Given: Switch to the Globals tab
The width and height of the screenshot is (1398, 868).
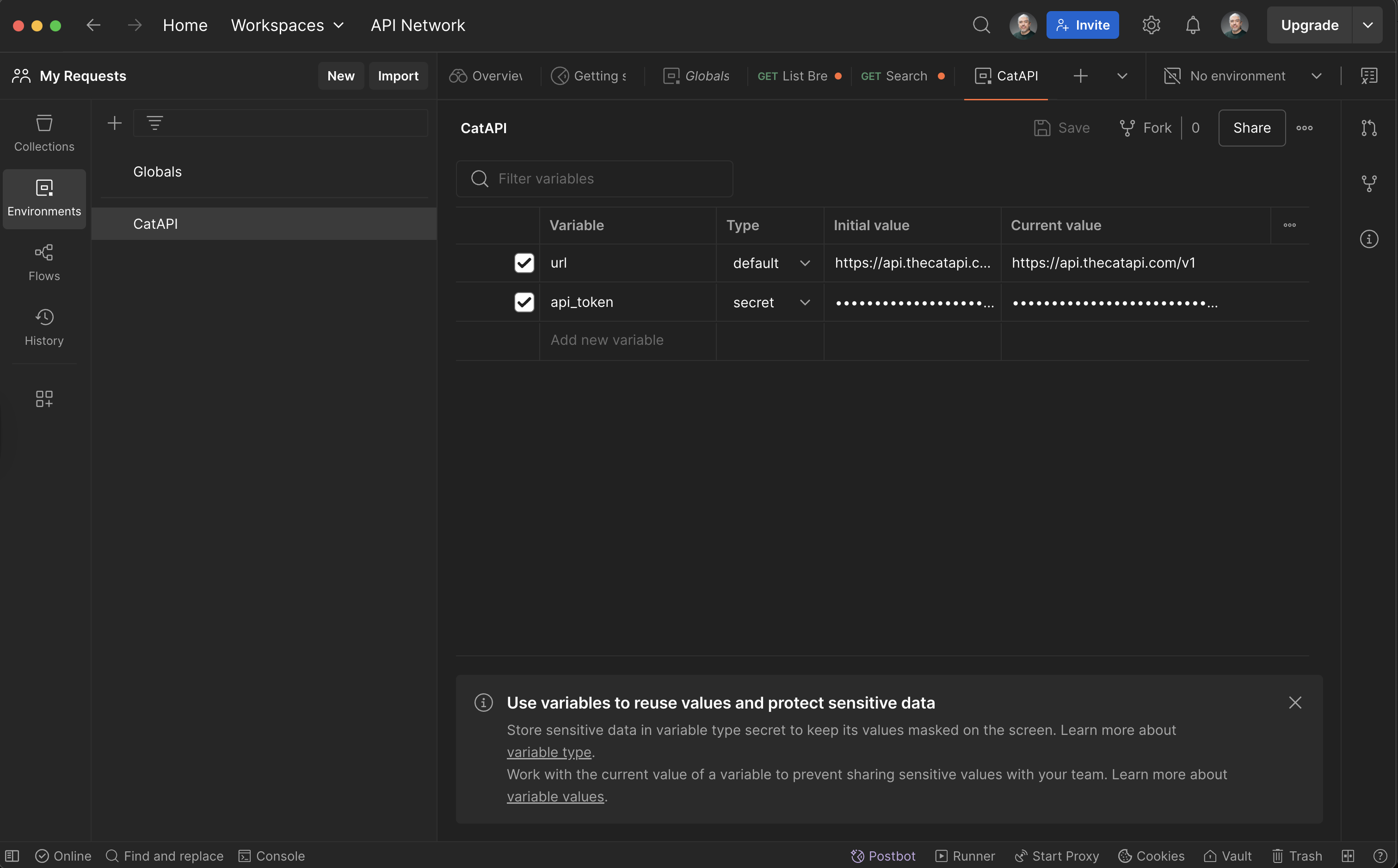Looking at the screenshot, I should click(696, 76).
